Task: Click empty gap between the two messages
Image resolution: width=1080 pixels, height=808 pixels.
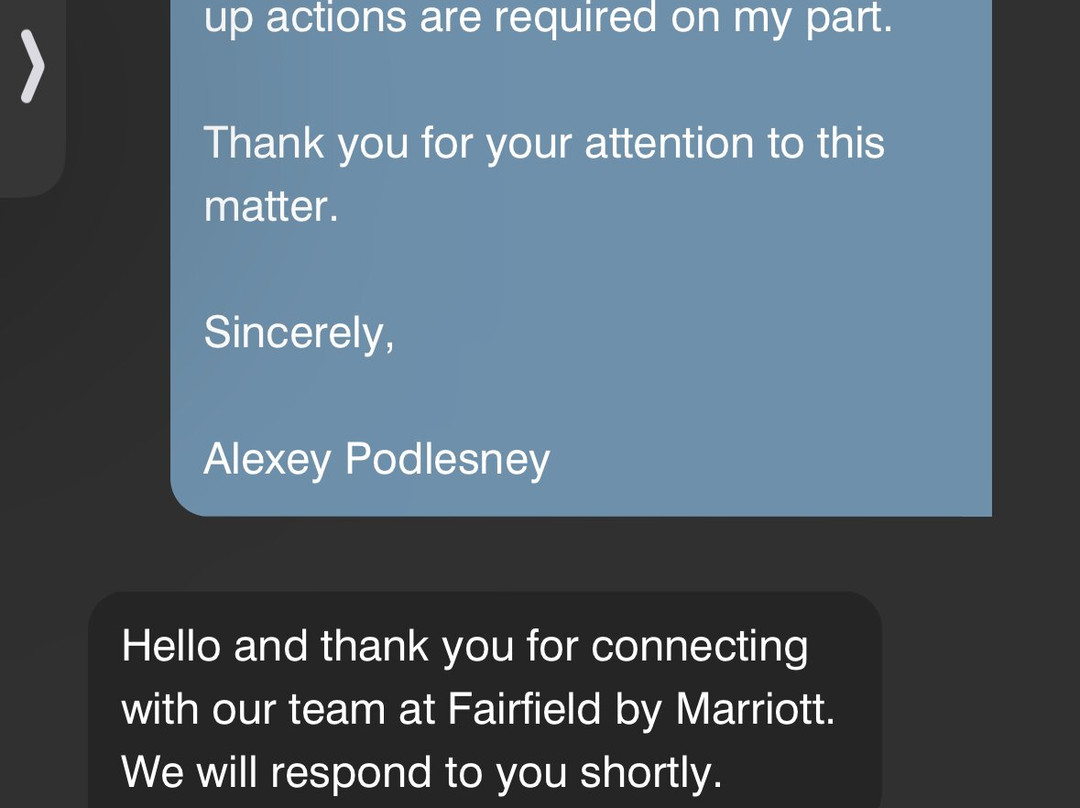Action: tap(540, 553)
